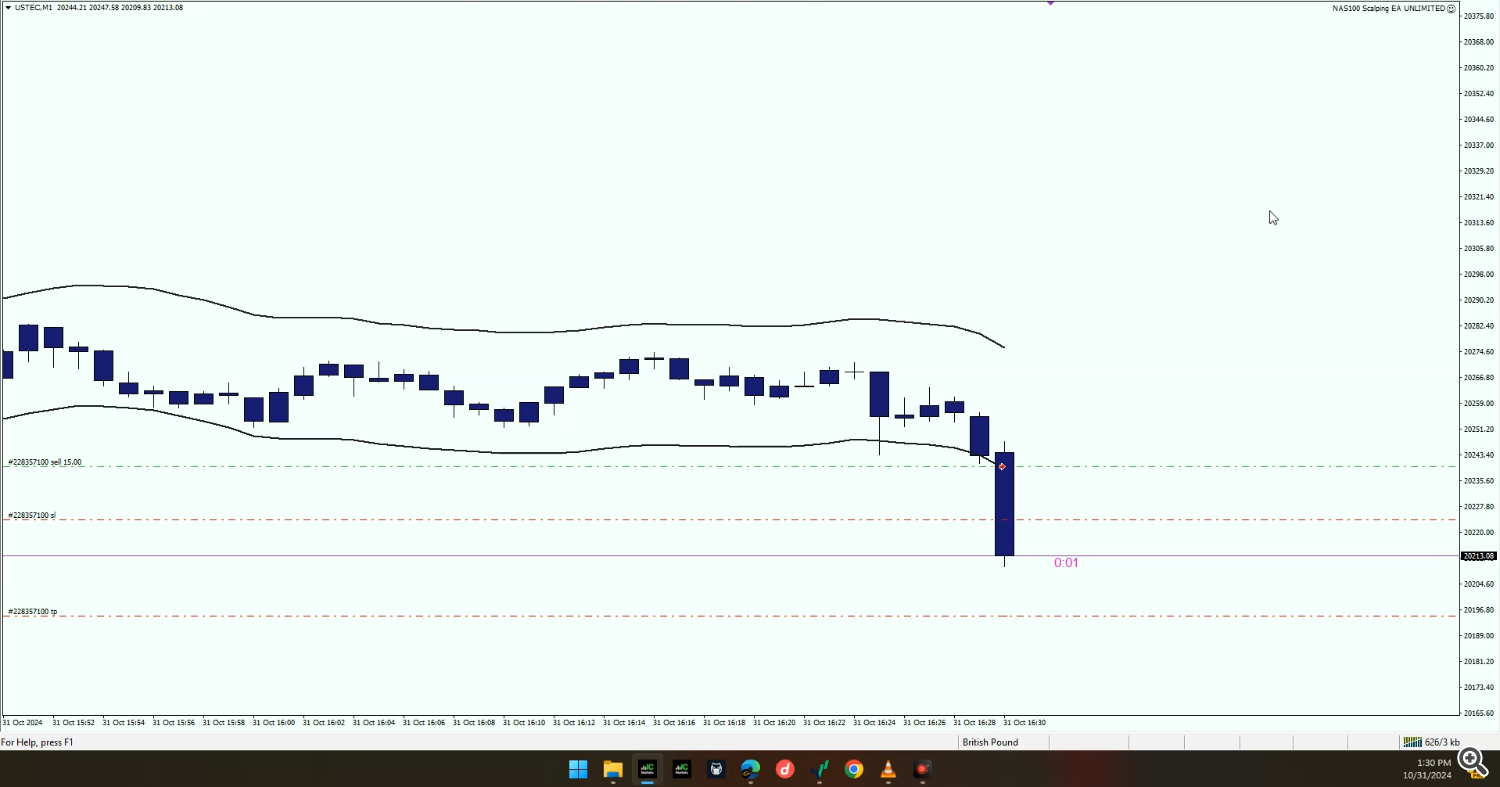
Task: Click the USTEC,M1 chart title text
Action: [33, 7]
